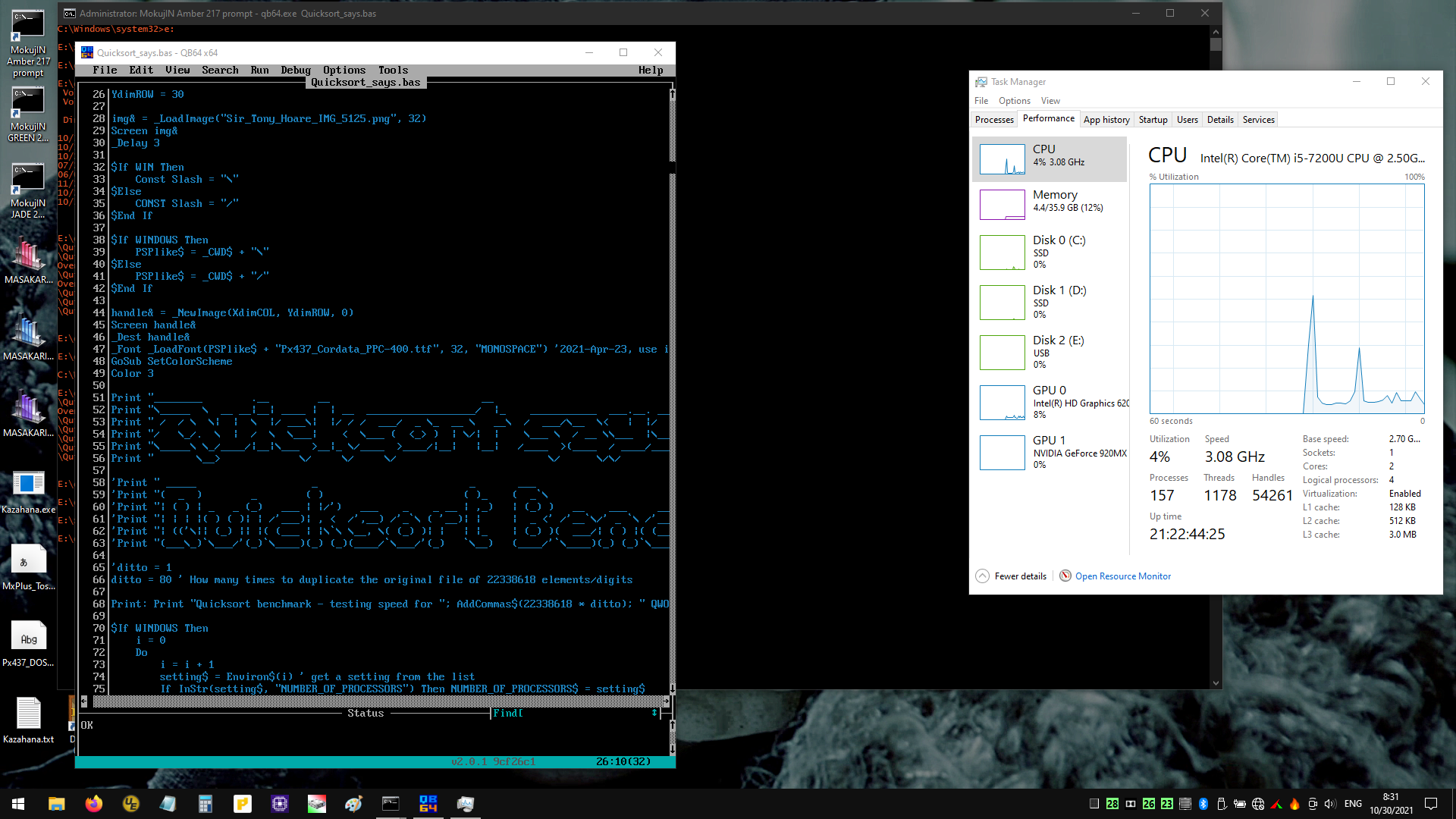Click QB64 horizontal scrollbar right arrow
This screenshot has width=1456, height=819.
pyautogui.click(x=666, y=701)
